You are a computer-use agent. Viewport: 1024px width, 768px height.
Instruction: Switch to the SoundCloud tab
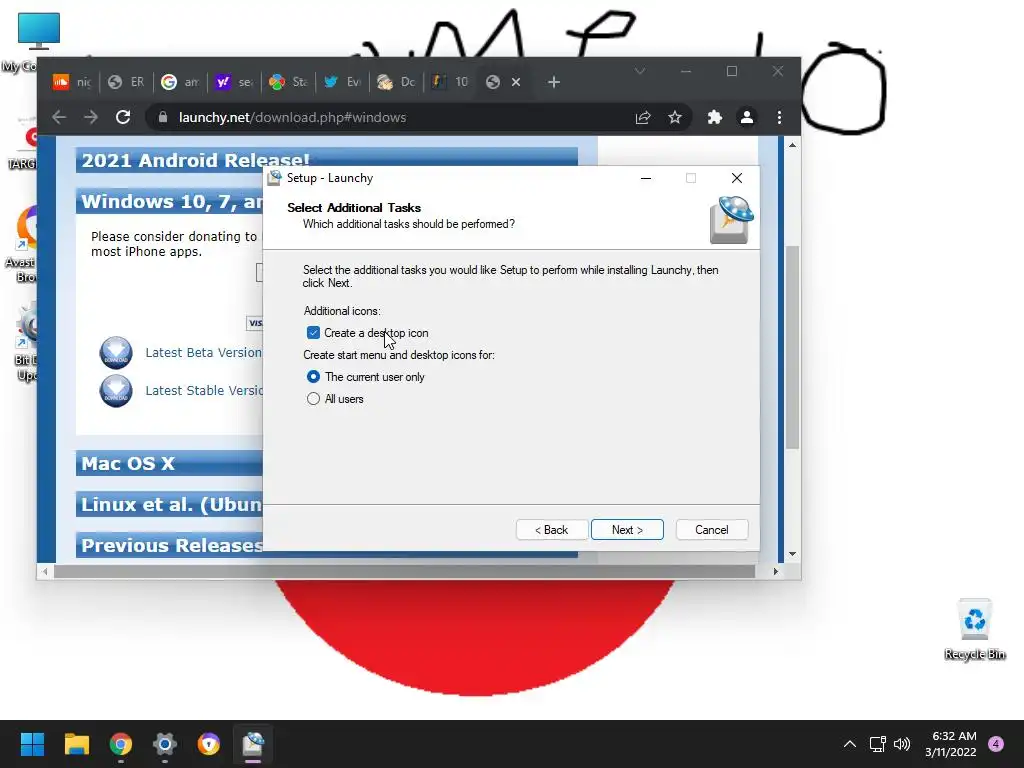pyautogui.click(x=72, y=82)
